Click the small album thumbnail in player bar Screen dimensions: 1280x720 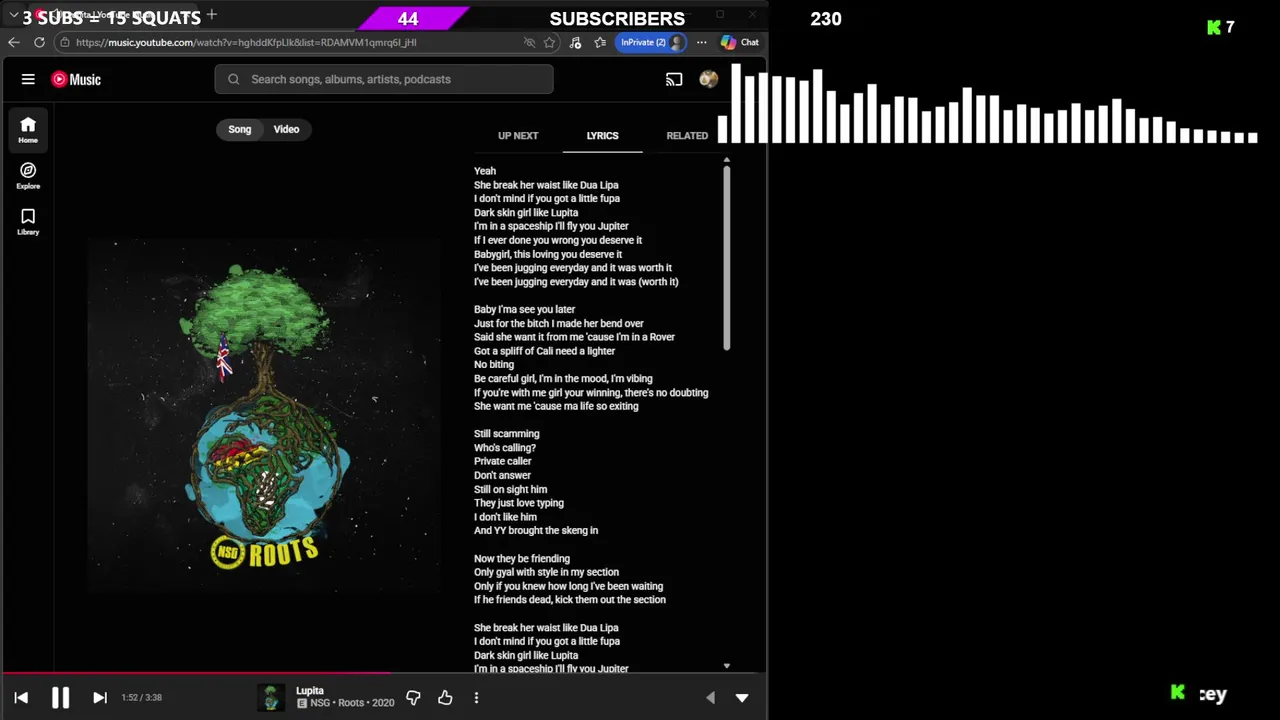point(271,698)
